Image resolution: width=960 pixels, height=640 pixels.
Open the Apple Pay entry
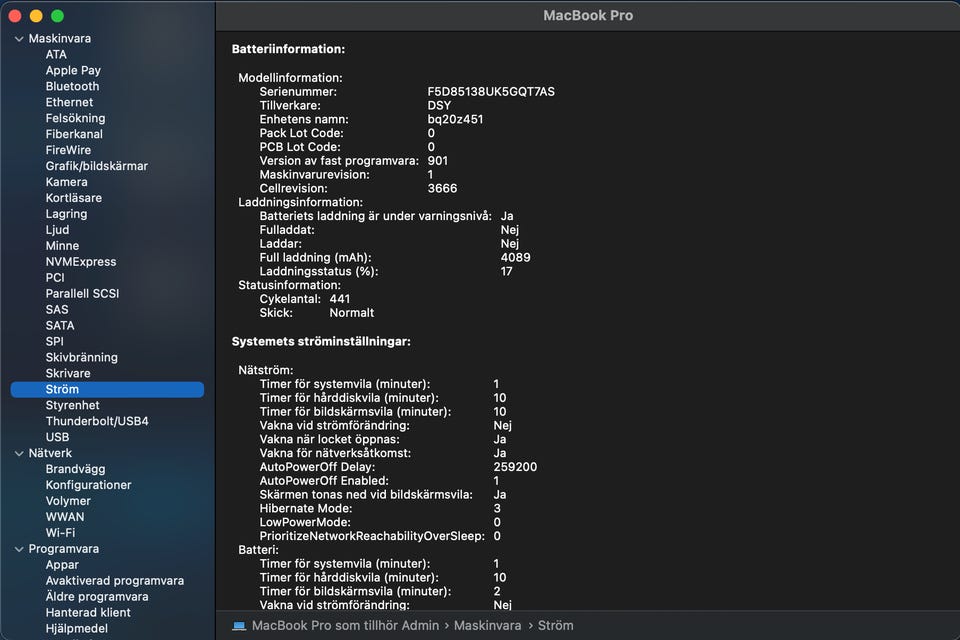pos(73,70)
